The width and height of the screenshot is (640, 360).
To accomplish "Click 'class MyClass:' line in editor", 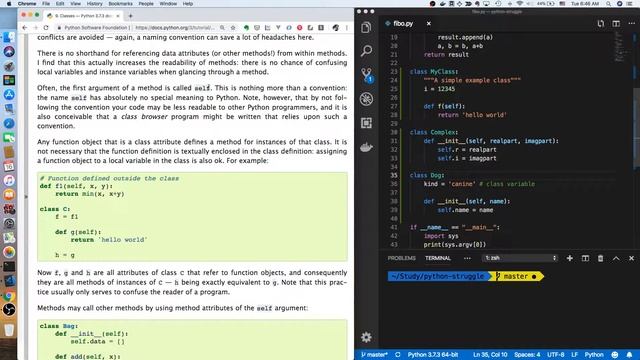I will [434, 71].
